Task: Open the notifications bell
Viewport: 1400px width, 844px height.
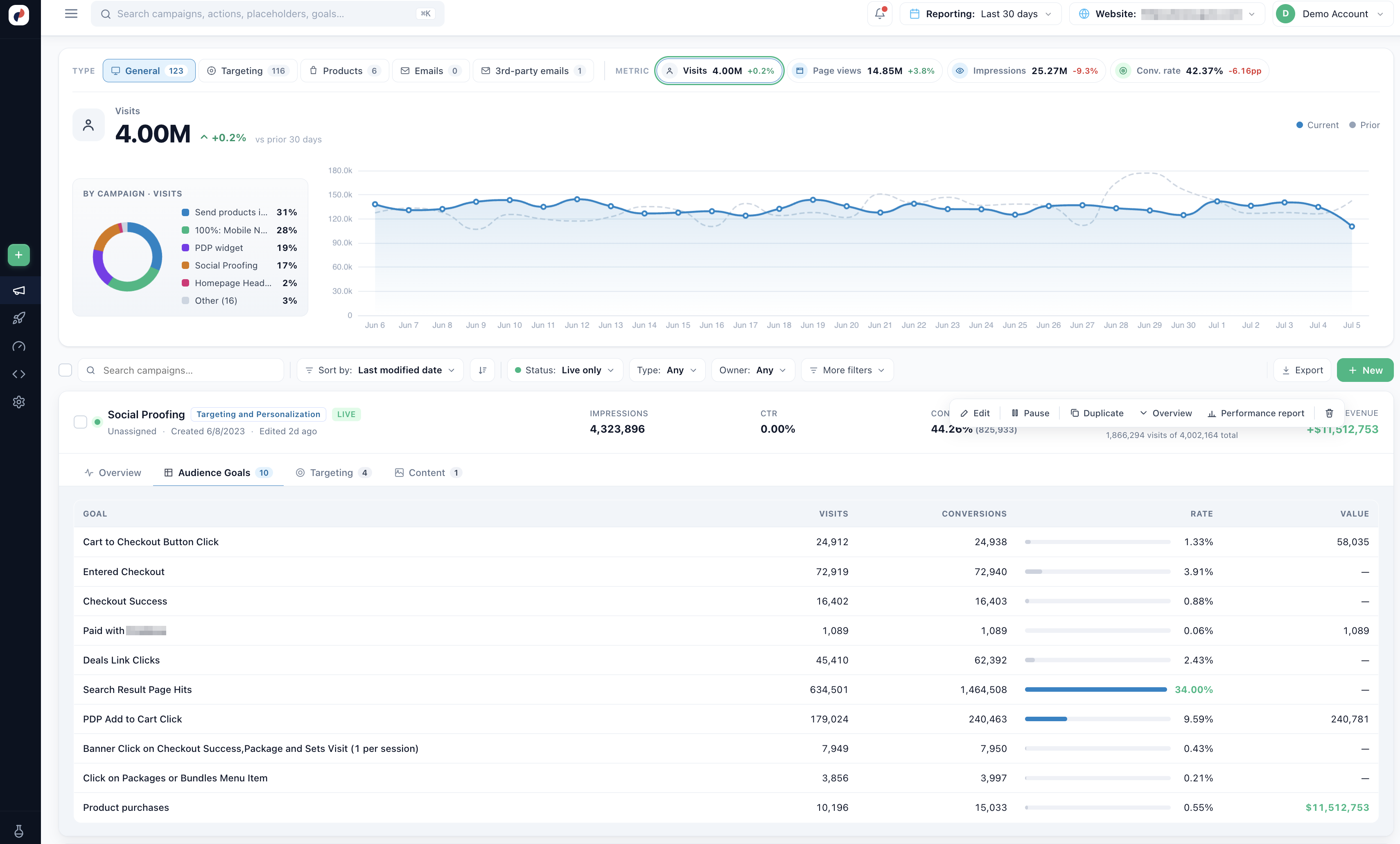Action: click(x=879, y=14)
